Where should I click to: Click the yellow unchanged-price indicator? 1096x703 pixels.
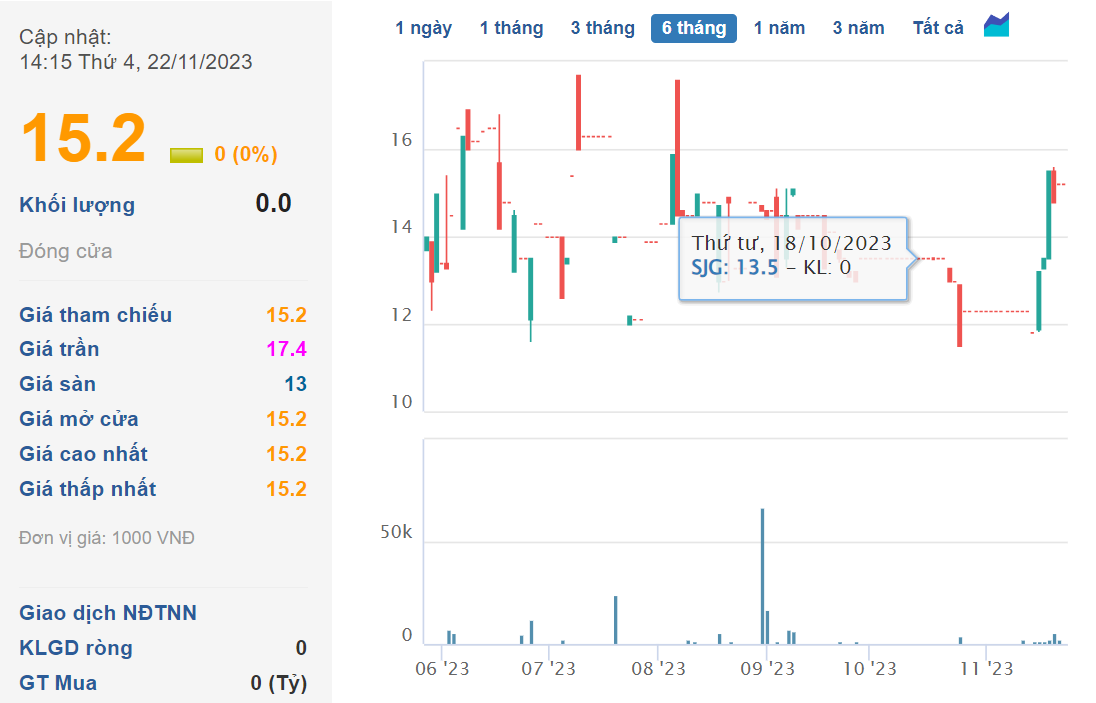point(186,155)
